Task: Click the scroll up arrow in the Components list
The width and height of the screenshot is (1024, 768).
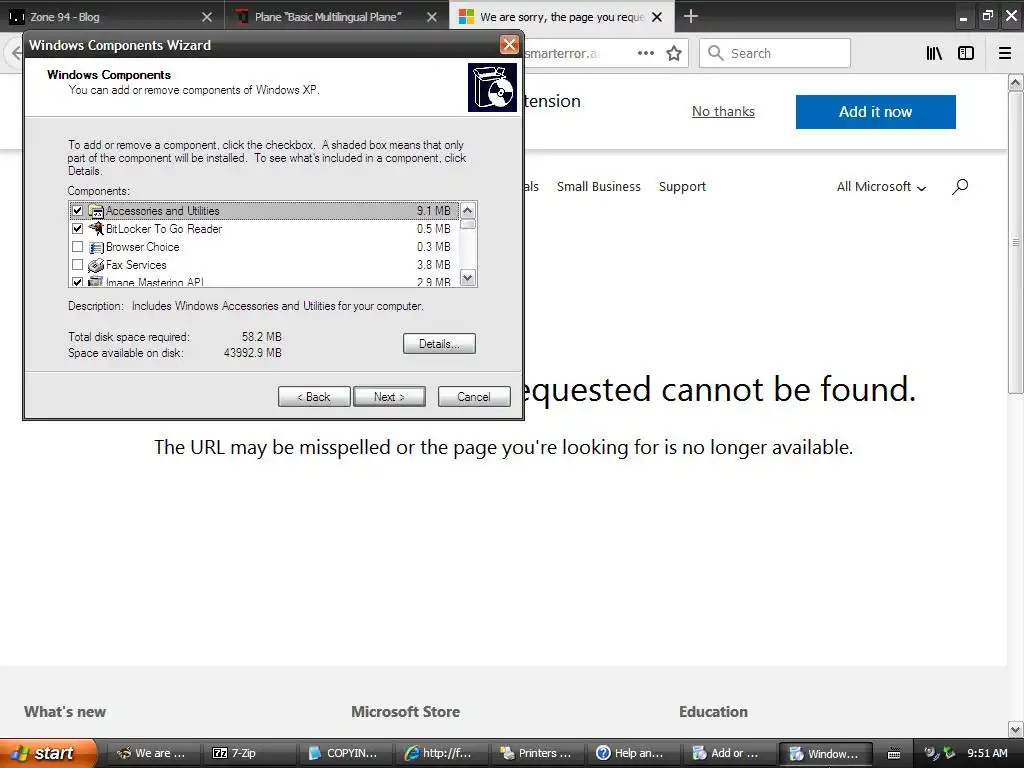Action: 468,210
